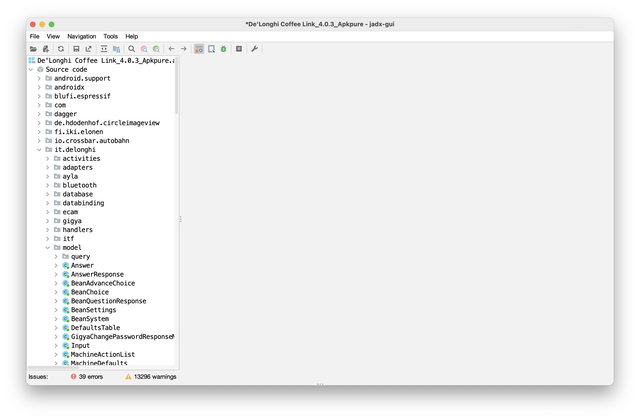The height and width of the screenshot is (420, 640).
Task: Expand the query folder chevron
Action: coord(56,257)
